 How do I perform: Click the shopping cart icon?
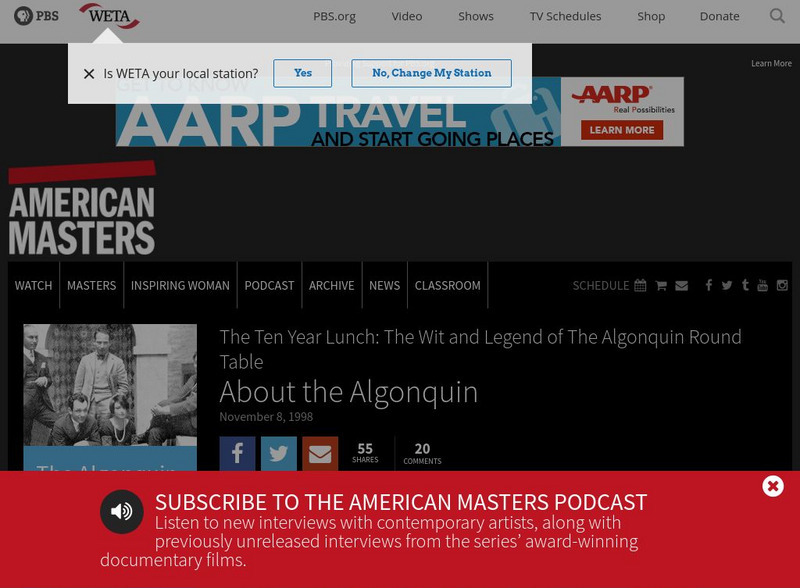click(661, 285)
